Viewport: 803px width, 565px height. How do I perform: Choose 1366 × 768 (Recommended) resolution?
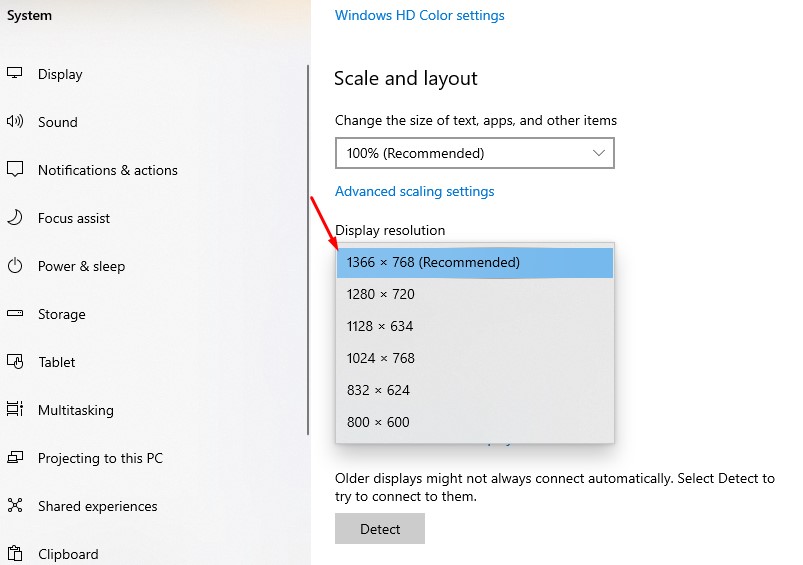coord(475,262)
